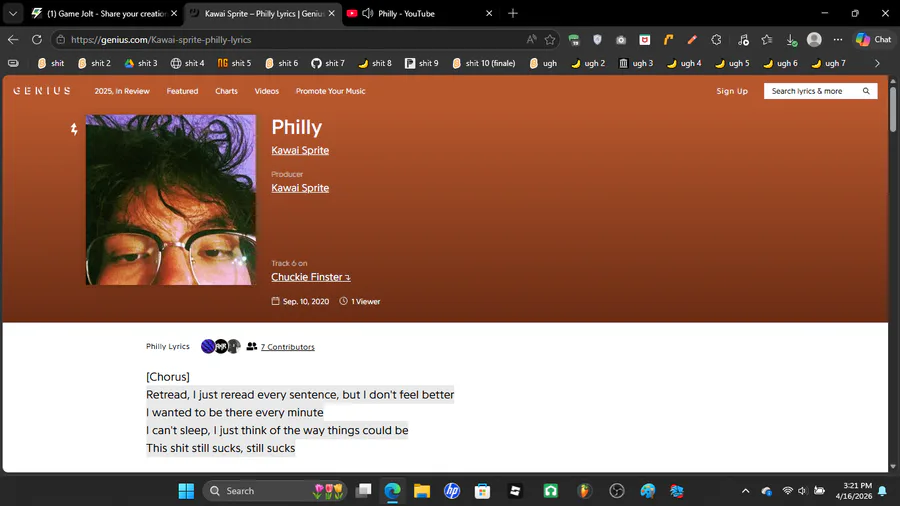Open File Explorer from taskbar
Screen dimensions: 900x506
pos(422,491)
